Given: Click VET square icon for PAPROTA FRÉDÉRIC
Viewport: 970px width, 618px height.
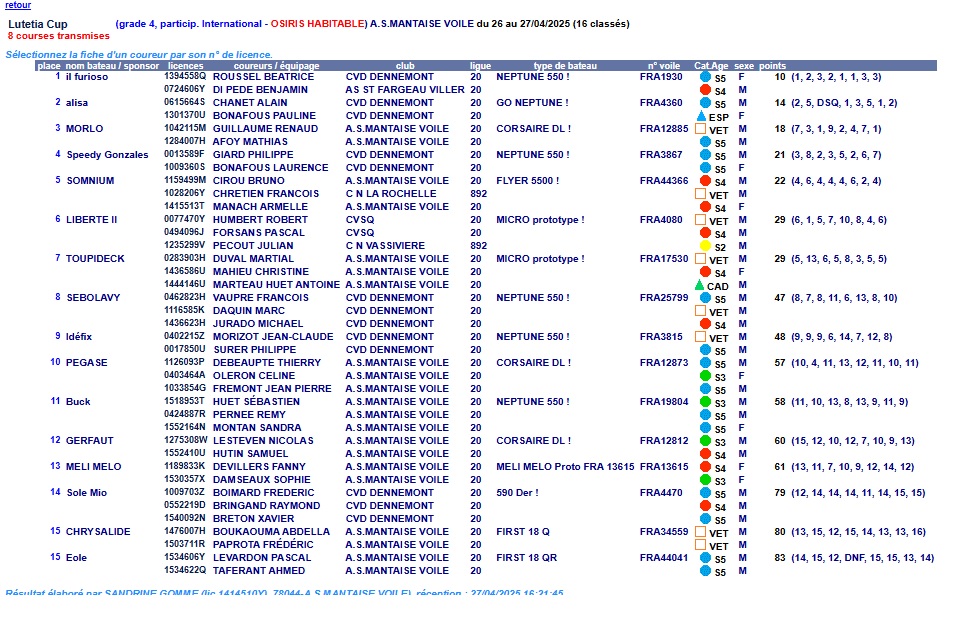Looking at the screenshot, I should [x=700, y=545].
